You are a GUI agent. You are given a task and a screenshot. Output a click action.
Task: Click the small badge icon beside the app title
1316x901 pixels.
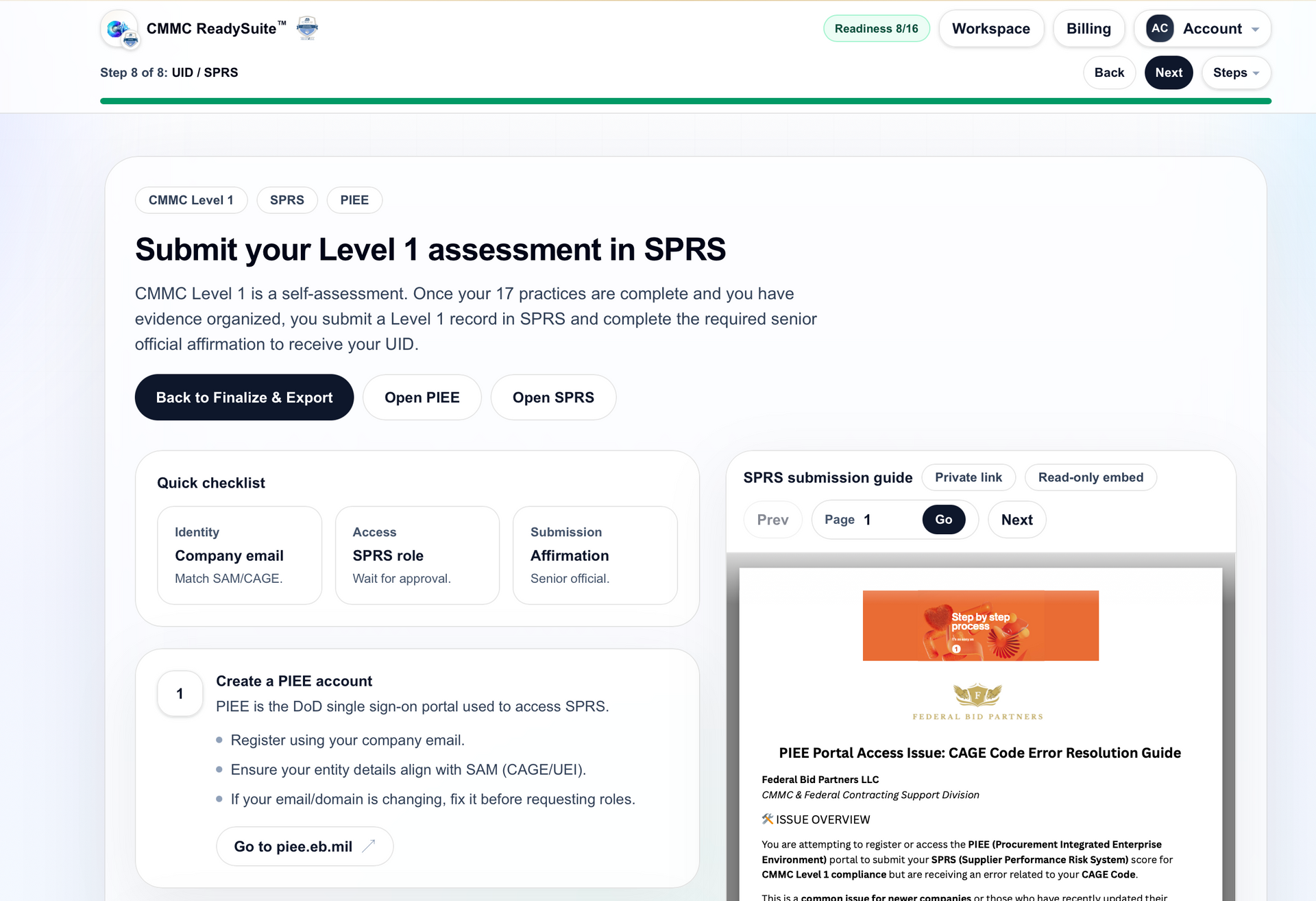click(x=306, y=28)
